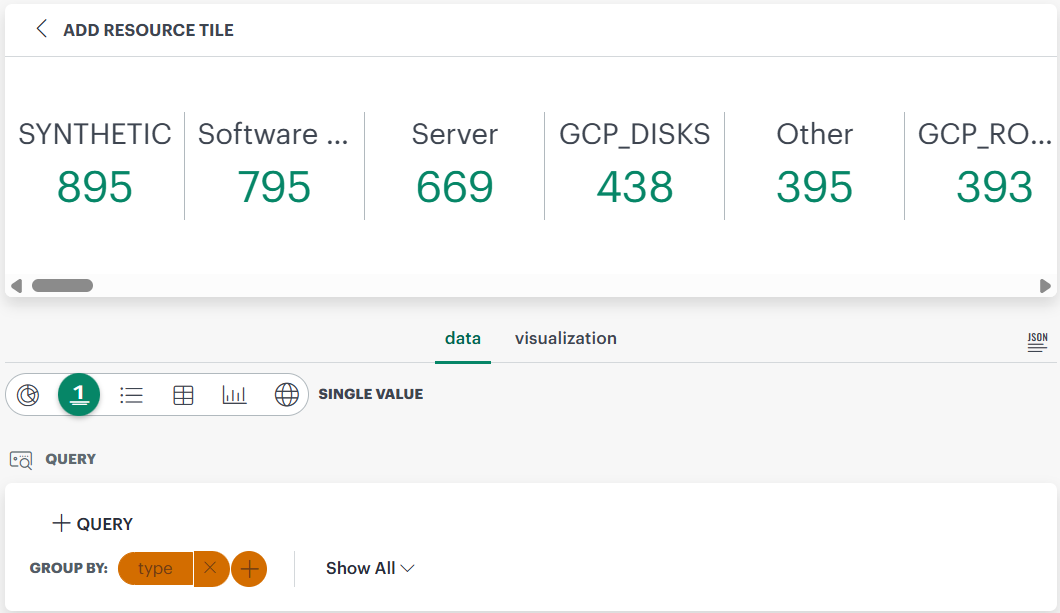1060x613 pixels.
Task: Choose the table visualization icon
Action: coord(183,394)
